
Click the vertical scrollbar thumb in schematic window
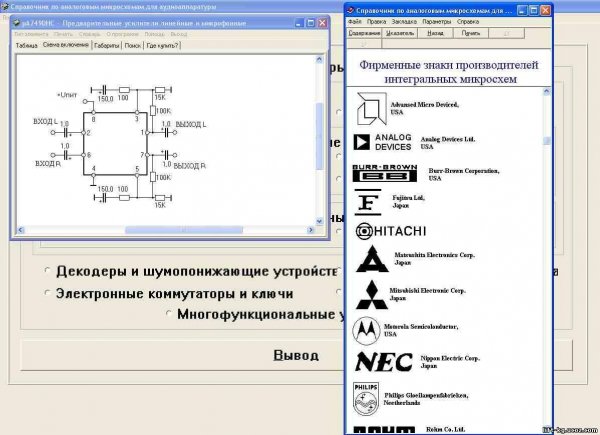tap(319, 136)
